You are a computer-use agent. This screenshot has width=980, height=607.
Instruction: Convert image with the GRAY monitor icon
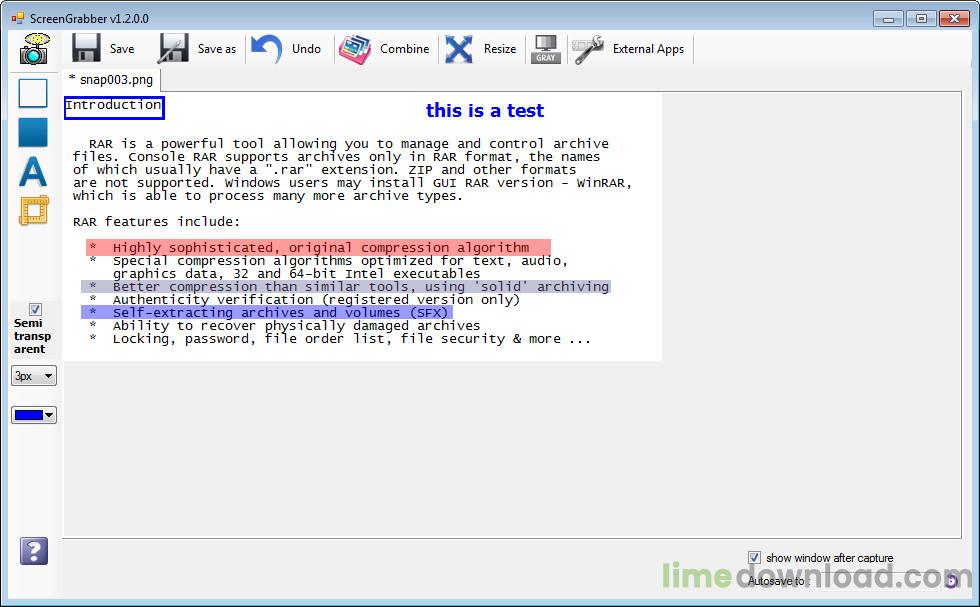[546, 49]
